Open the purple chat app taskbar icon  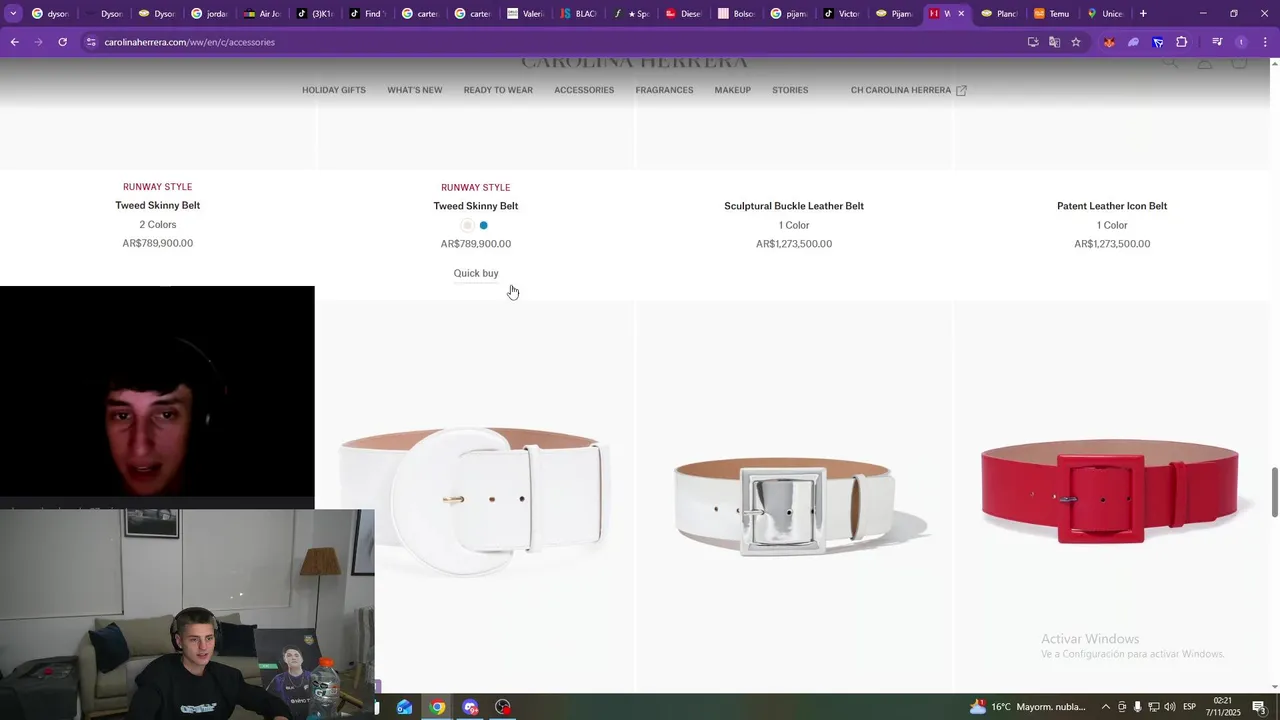470,707
